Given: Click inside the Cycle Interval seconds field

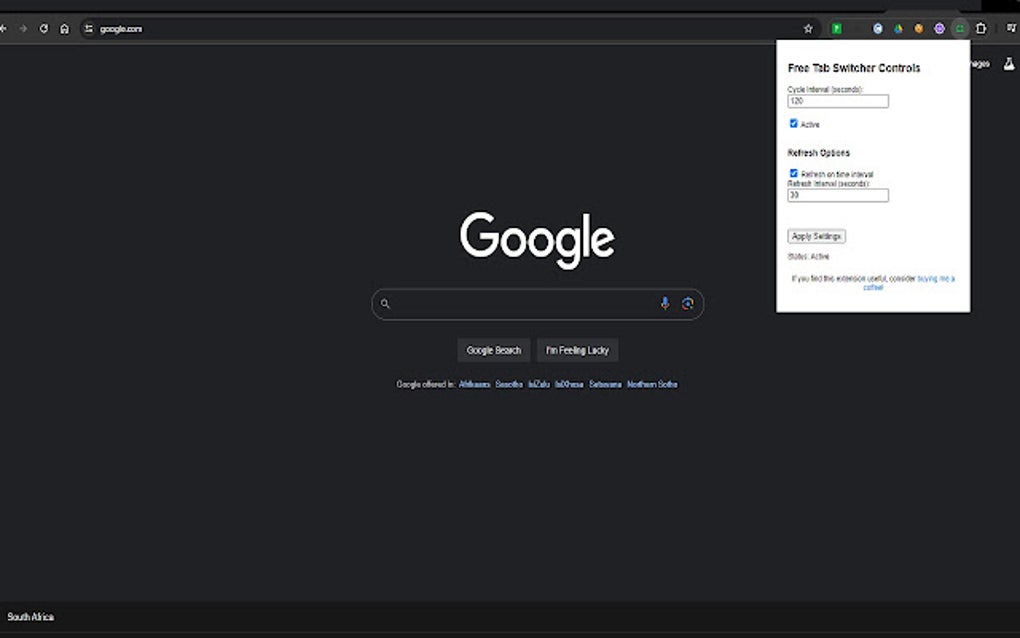Looking at the screenshot, I should [839, 100].
